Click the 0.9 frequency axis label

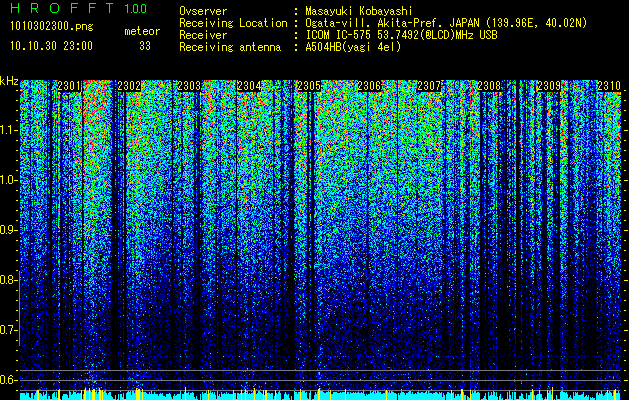click(x=8, y=230)
